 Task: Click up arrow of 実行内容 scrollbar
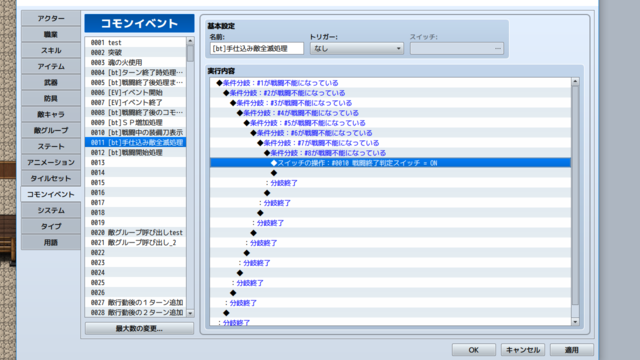pyautogui.click(x=575, y=82)
